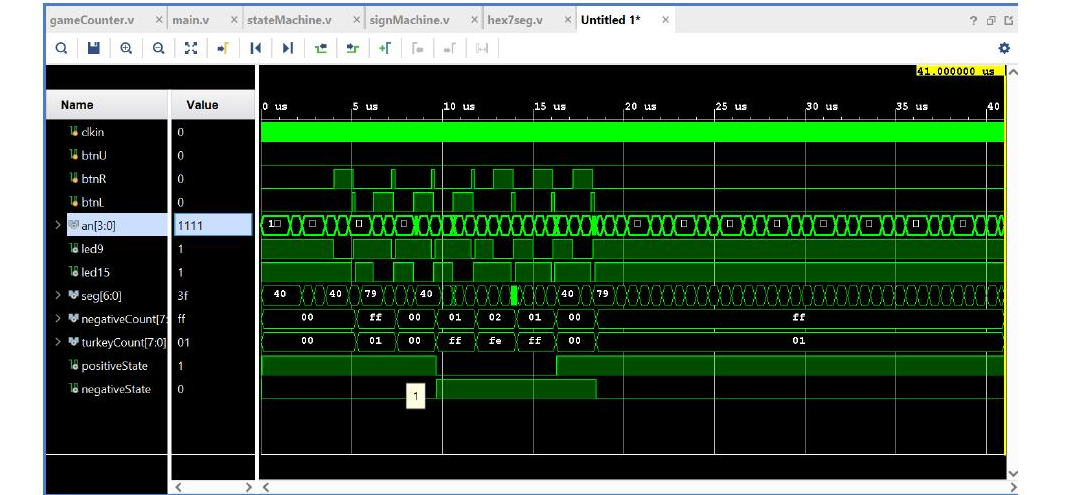Click vertical scrollbar down arrow
1065x495 pixels.
tap(1011, 473)
